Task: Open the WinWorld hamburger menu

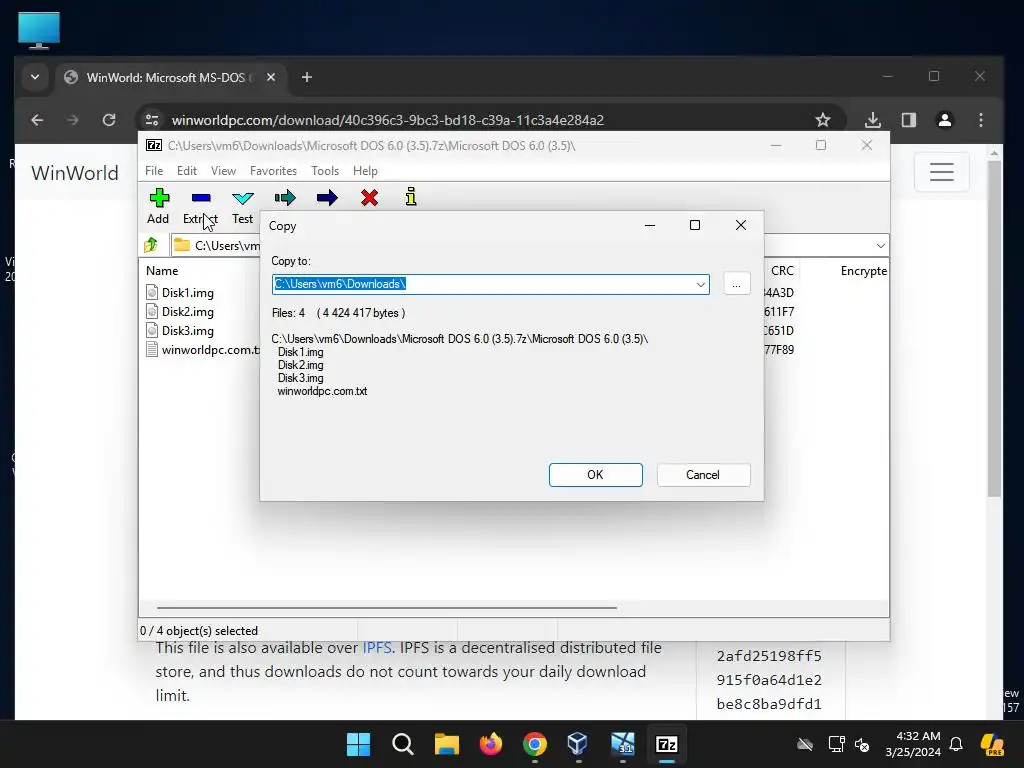Action: click(942, 172)
